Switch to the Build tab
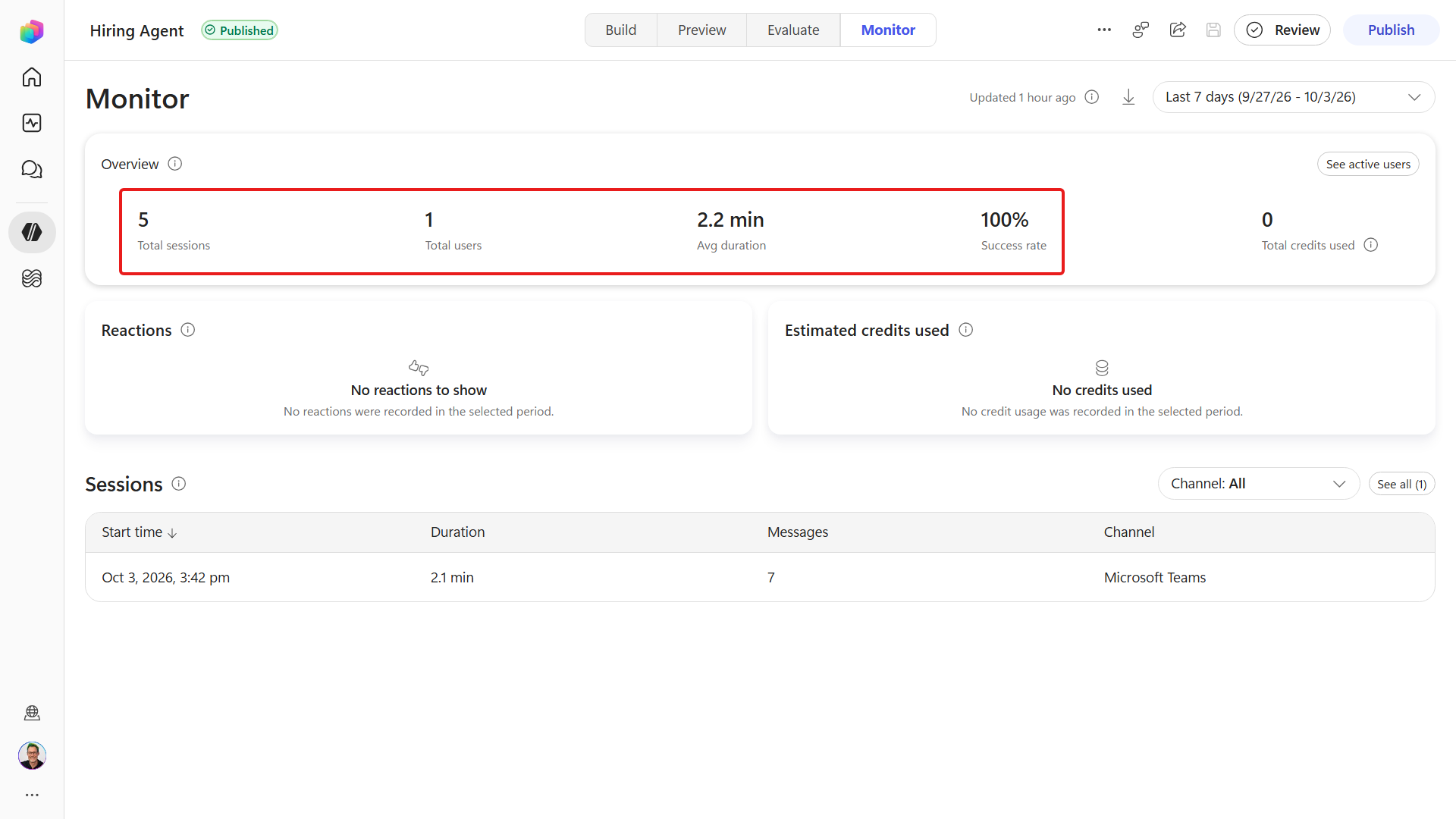The width and height of the screenshot is (1456, 819). coord(621,30)
